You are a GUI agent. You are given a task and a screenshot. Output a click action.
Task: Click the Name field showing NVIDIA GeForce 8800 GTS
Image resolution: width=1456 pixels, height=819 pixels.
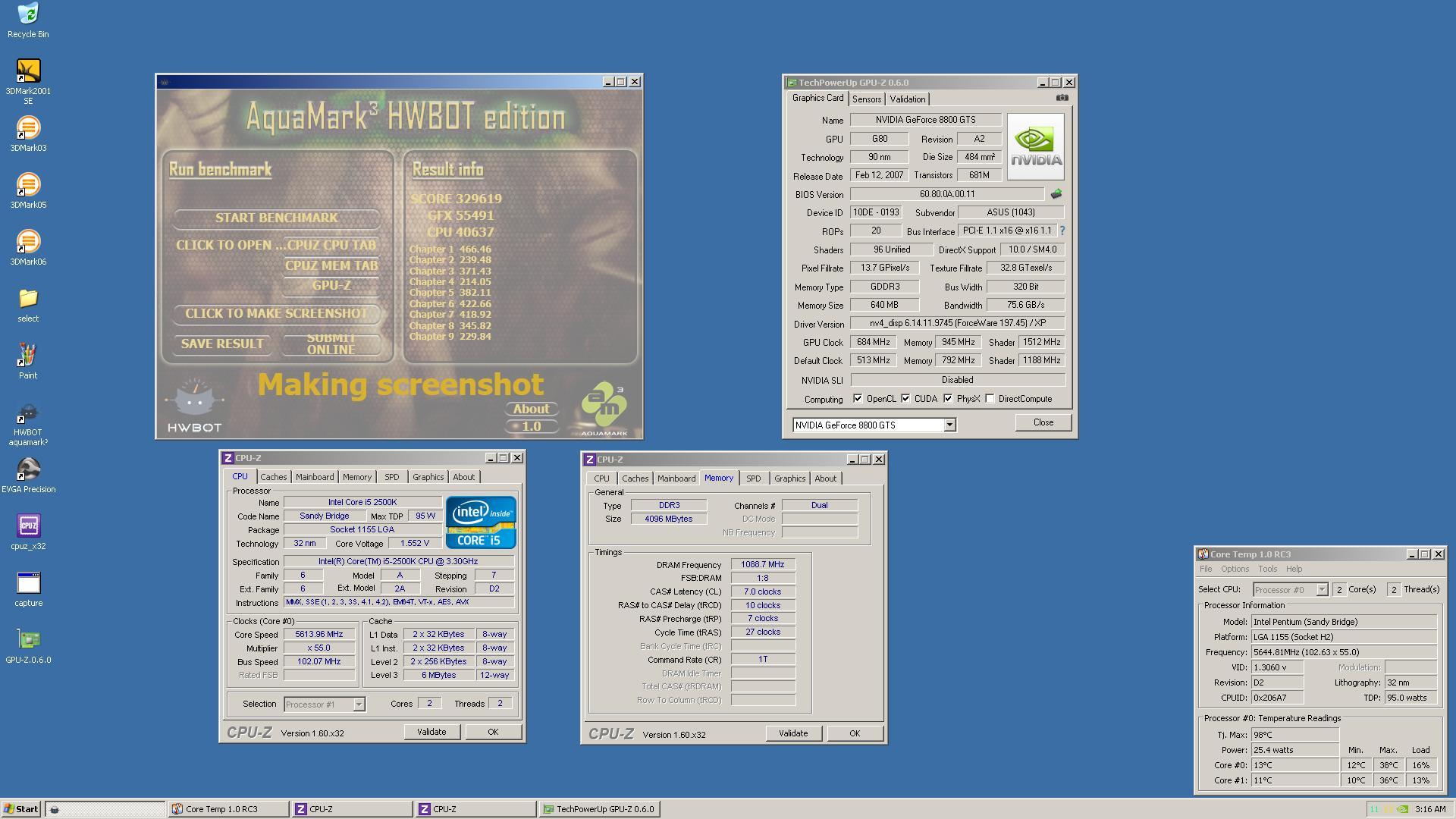click(x=925, y=120)
